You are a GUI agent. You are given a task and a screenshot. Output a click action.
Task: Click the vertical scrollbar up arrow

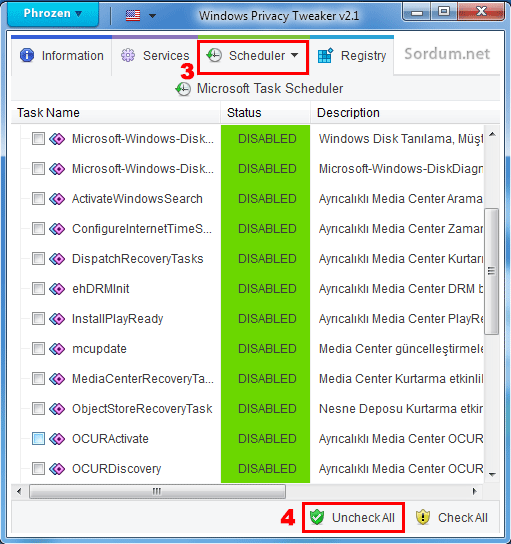(x=492, y=134)
